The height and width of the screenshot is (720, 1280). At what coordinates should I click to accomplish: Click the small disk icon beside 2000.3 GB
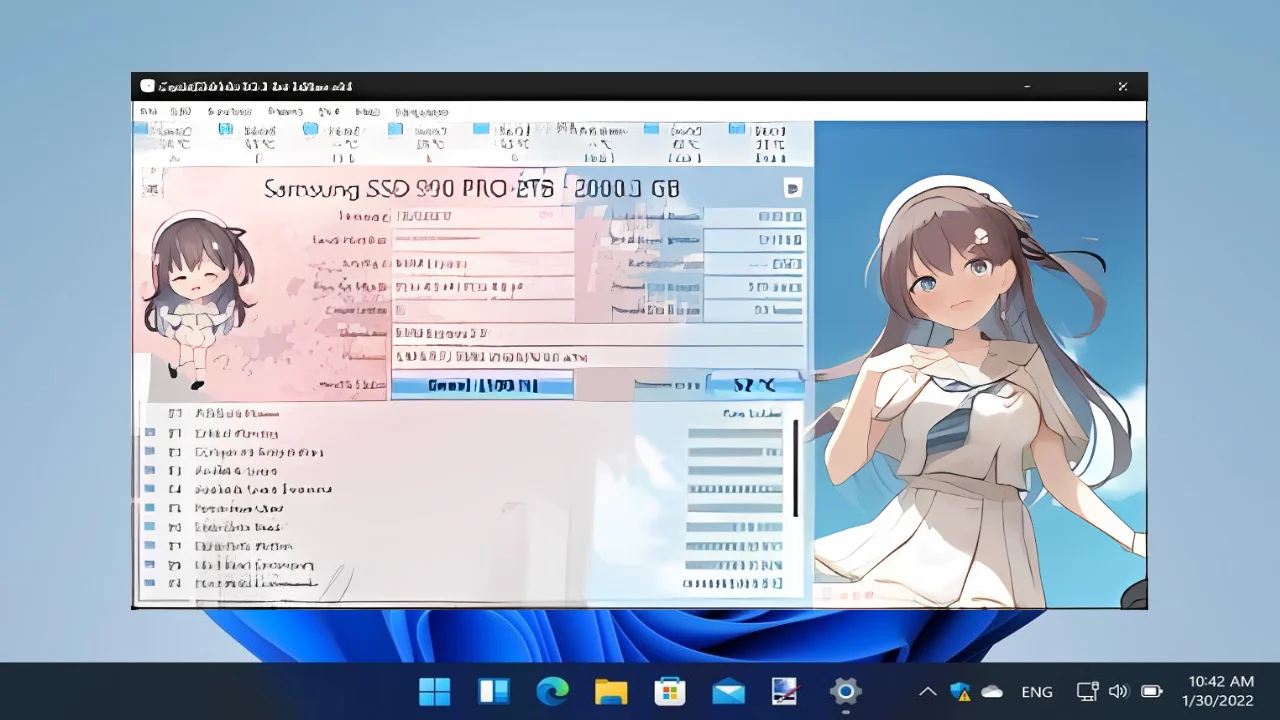(x=792, y=188)
